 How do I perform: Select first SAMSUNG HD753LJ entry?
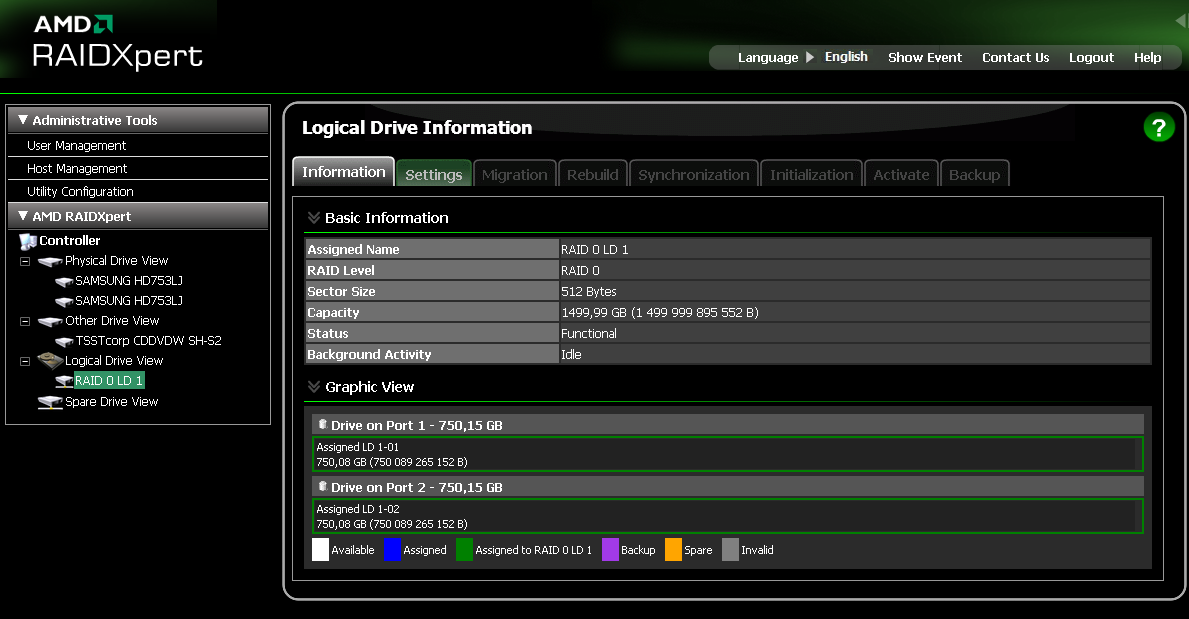click(129, 281)
